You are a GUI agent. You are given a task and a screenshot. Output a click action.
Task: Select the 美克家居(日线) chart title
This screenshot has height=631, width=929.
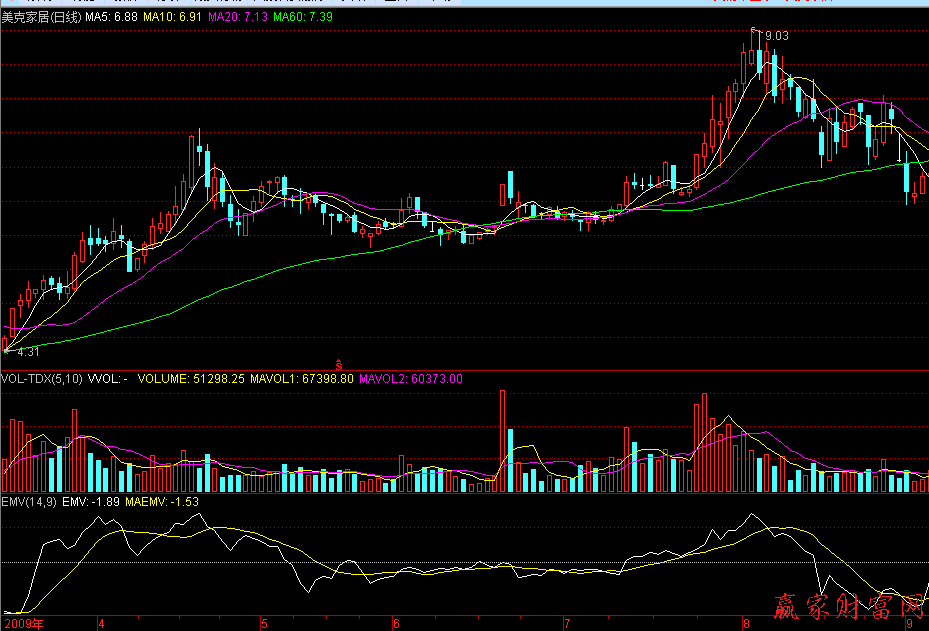pos(41,18)
